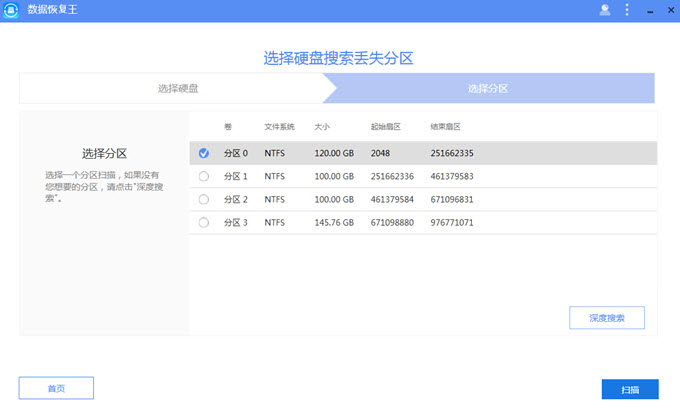Choose the 分区 2 radio button

pyautogui.click(x=204, y=199)
